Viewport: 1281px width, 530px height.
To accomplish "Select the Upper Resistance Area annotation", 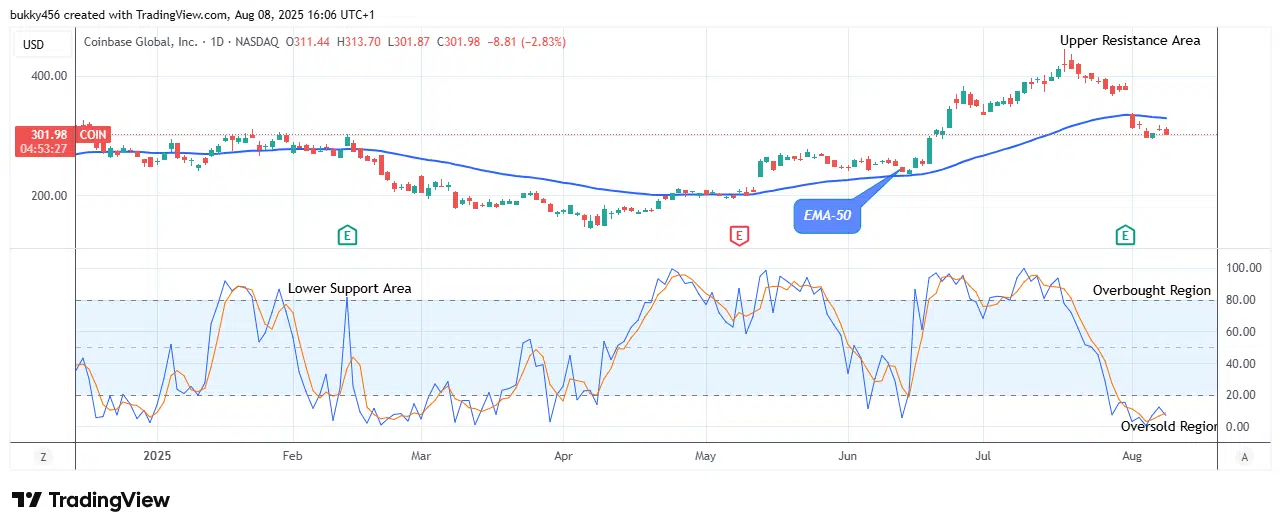I will 1130,40.
